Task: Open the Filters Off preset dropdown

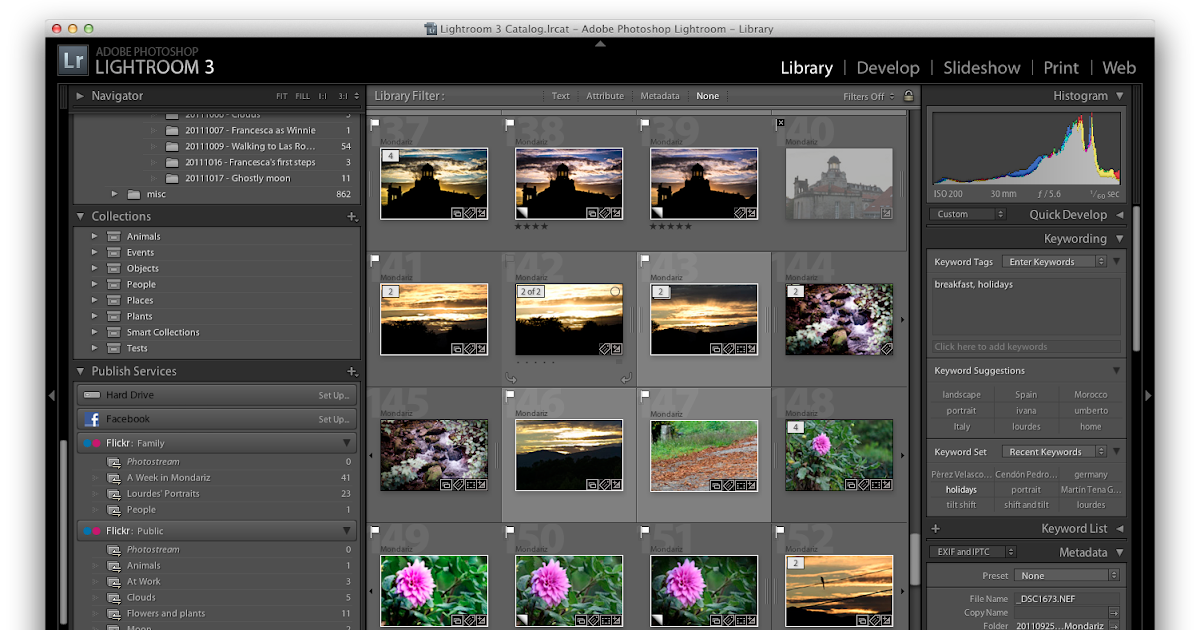Action: click(869, 96)
